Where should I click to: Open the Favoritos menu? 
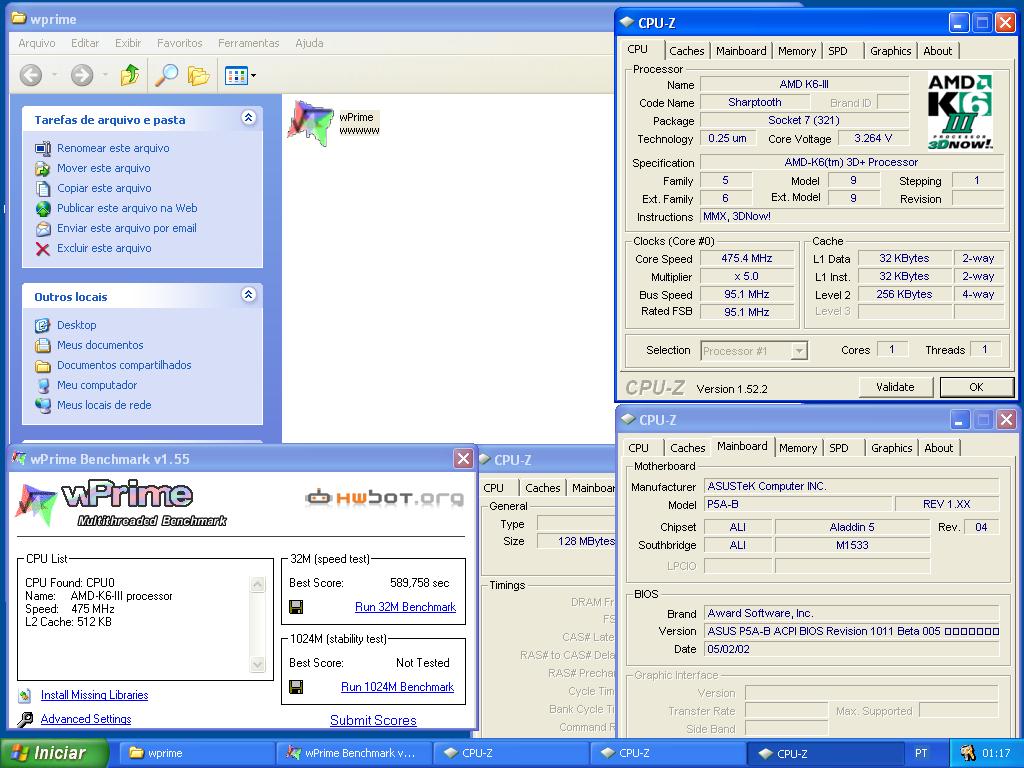point(180,43)
